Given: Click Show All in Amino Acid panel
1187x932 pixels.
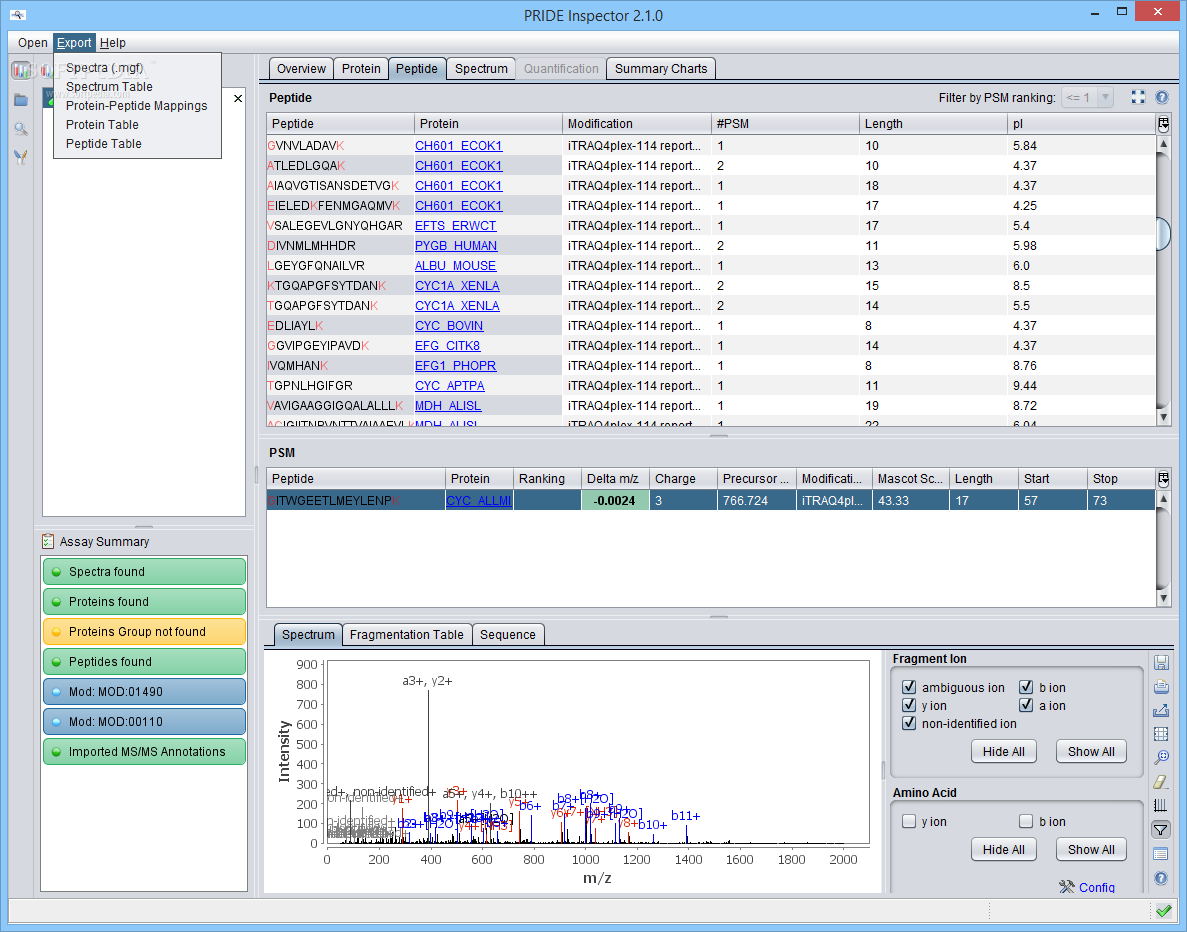Looking at the screenshot, I should (x=1091, y=849).
